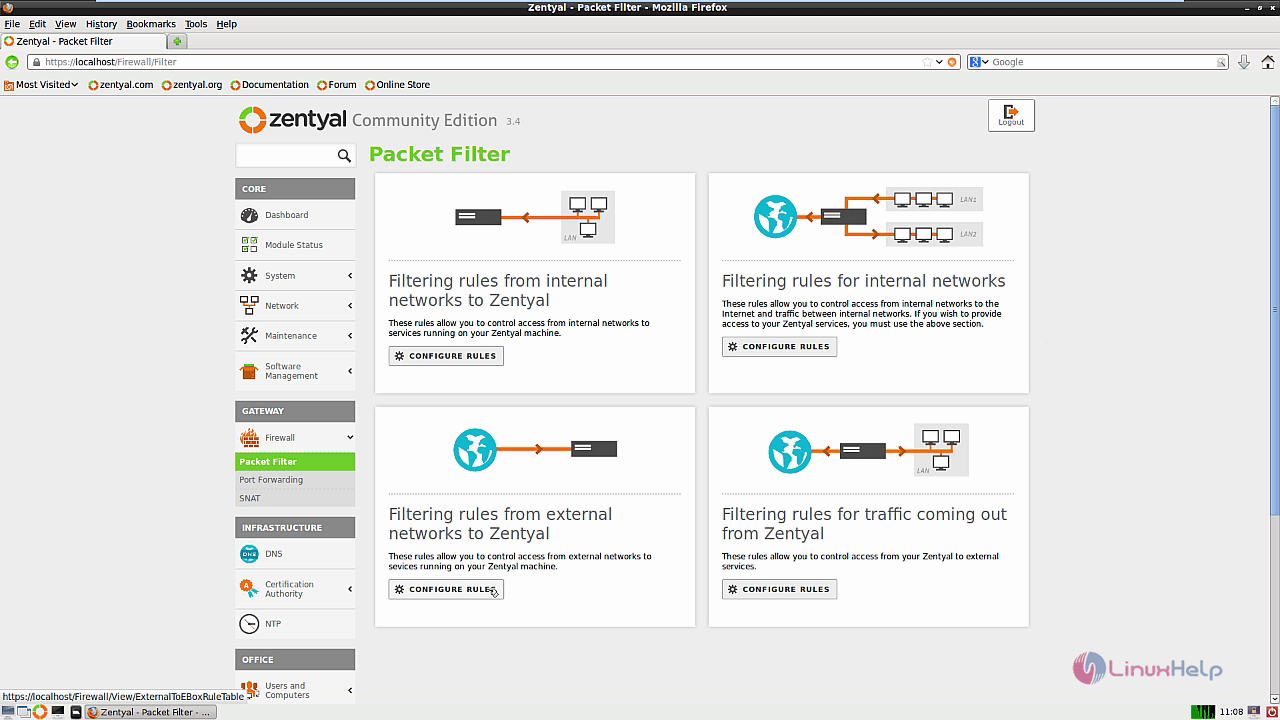The height and width of the screenshot is (720, 1280).
Task: Select the Firewall icon
Action: (249, 437)
